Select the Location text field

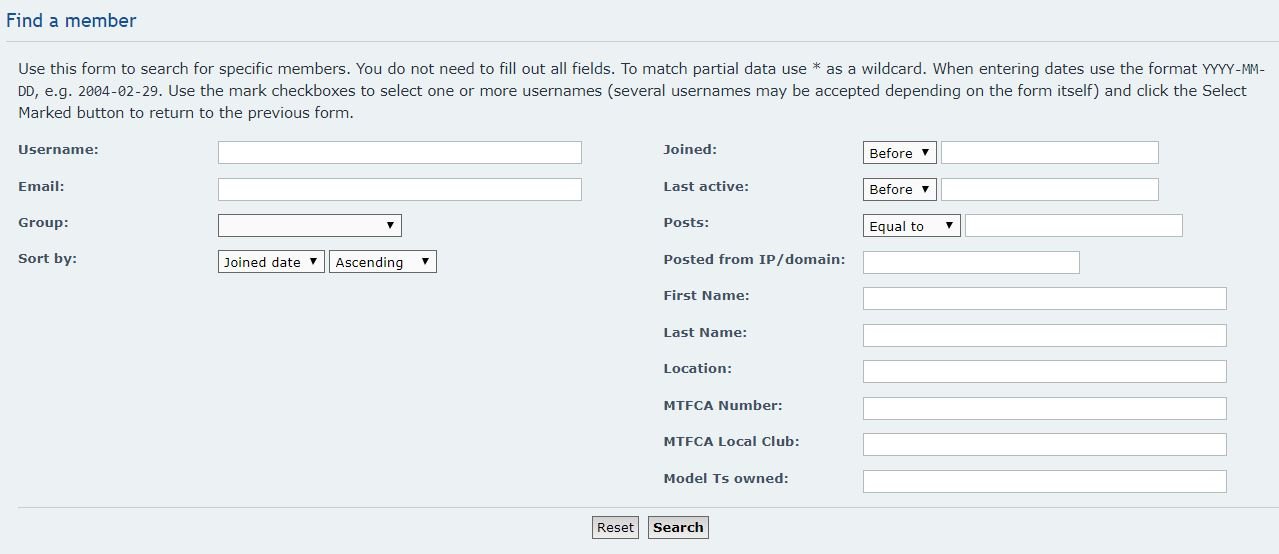tap(1044, 371)
